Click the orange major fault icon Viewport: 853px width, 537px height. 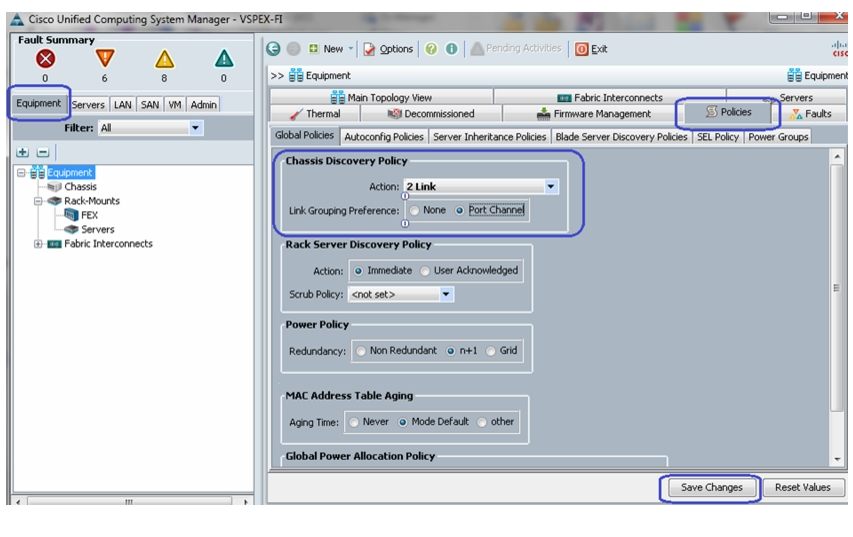coord(104,58)
